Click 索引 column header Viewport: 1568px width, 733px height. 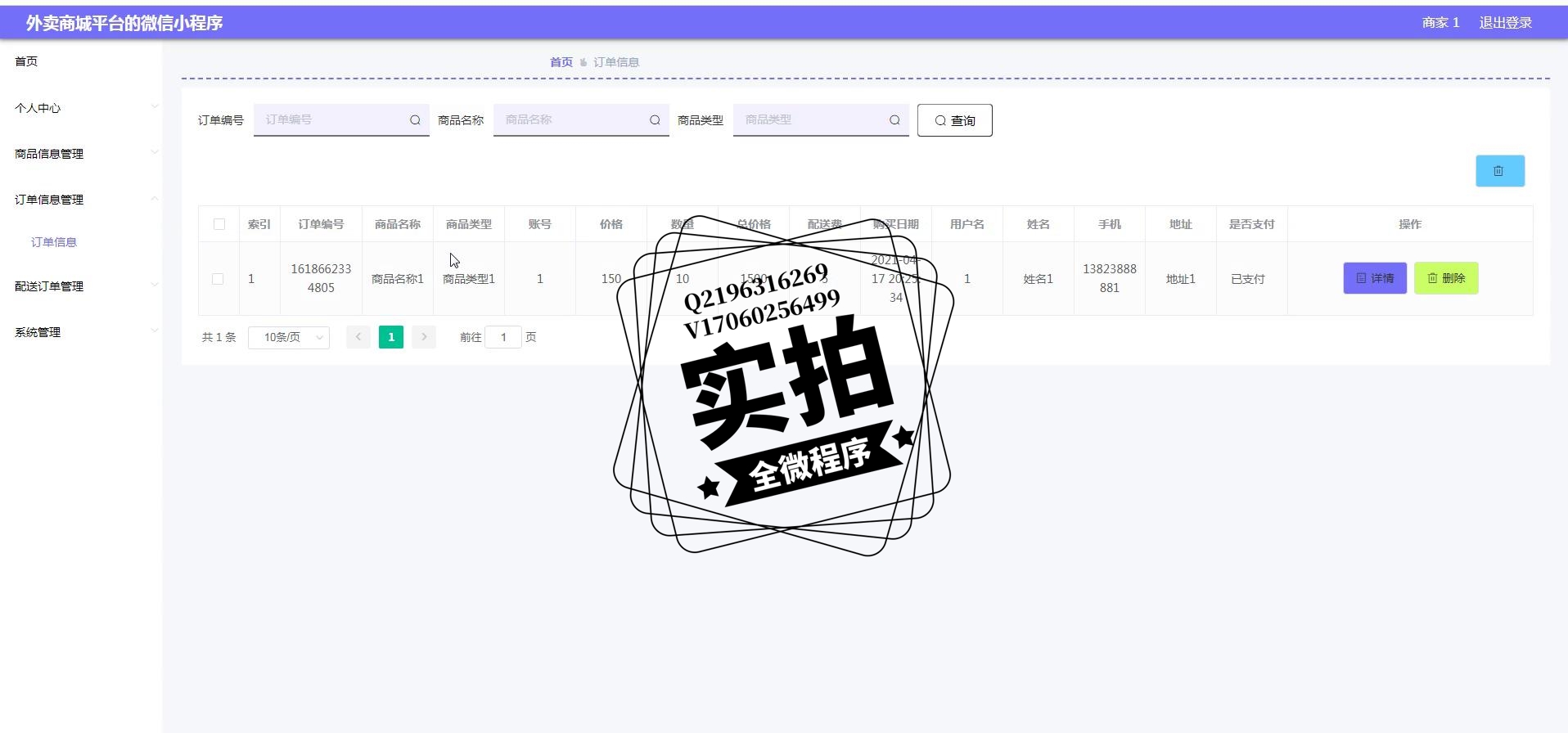click(x=259, y=224)
